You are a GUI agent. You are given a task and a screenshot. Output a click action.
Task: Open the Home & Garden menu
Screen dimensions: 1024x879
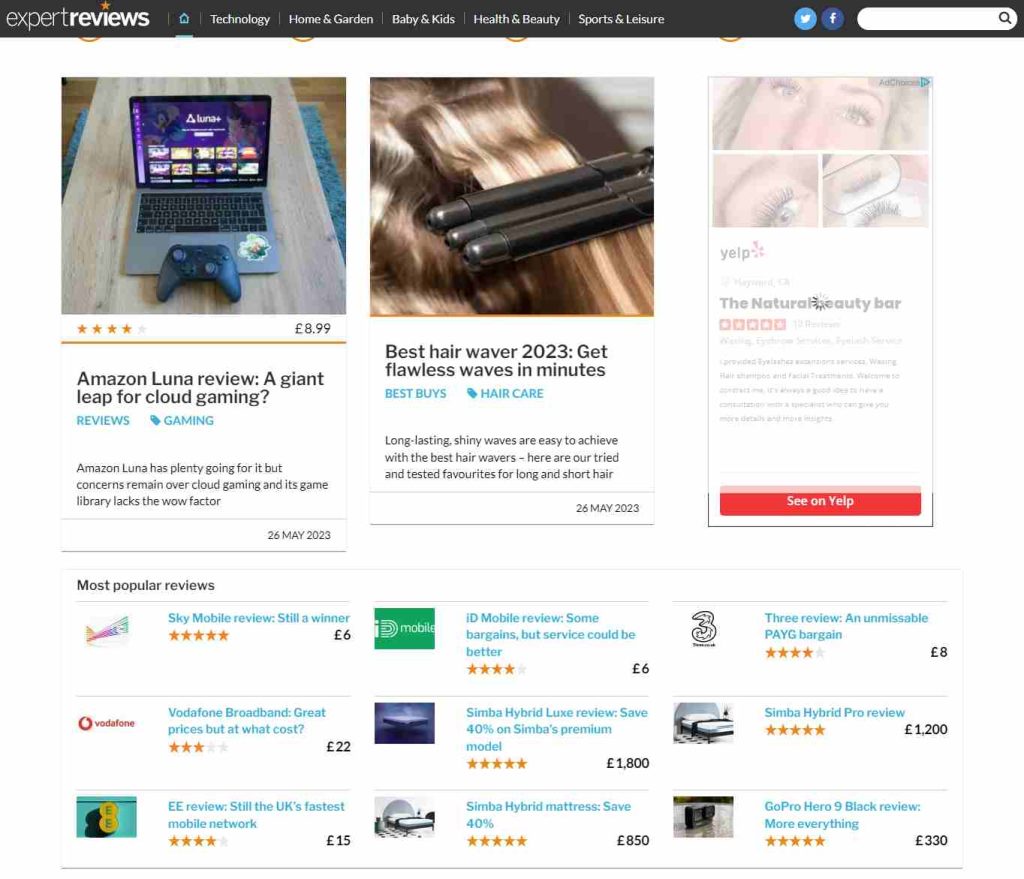331,19
